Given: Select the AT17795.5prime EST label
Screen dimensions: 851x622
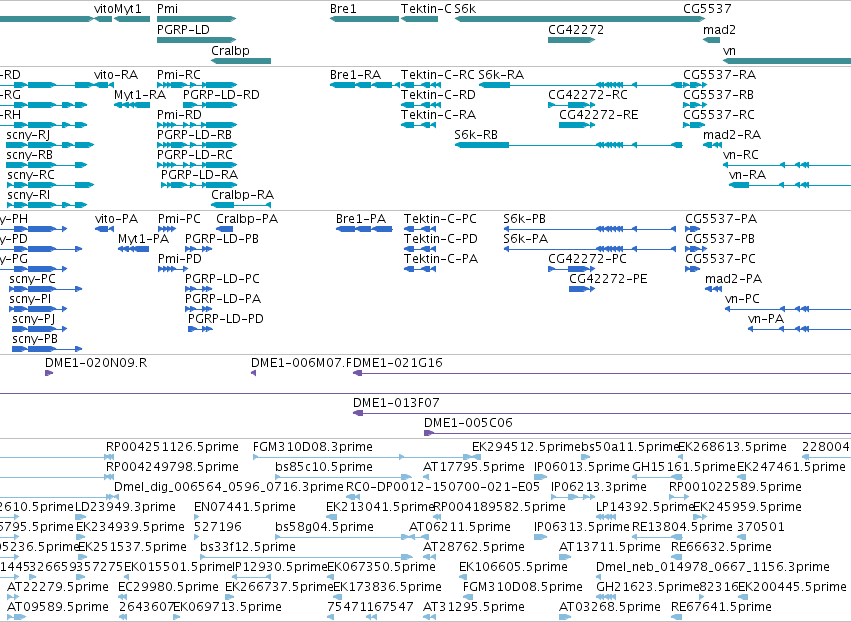Looking at the screenshot, I should point(474,467).
